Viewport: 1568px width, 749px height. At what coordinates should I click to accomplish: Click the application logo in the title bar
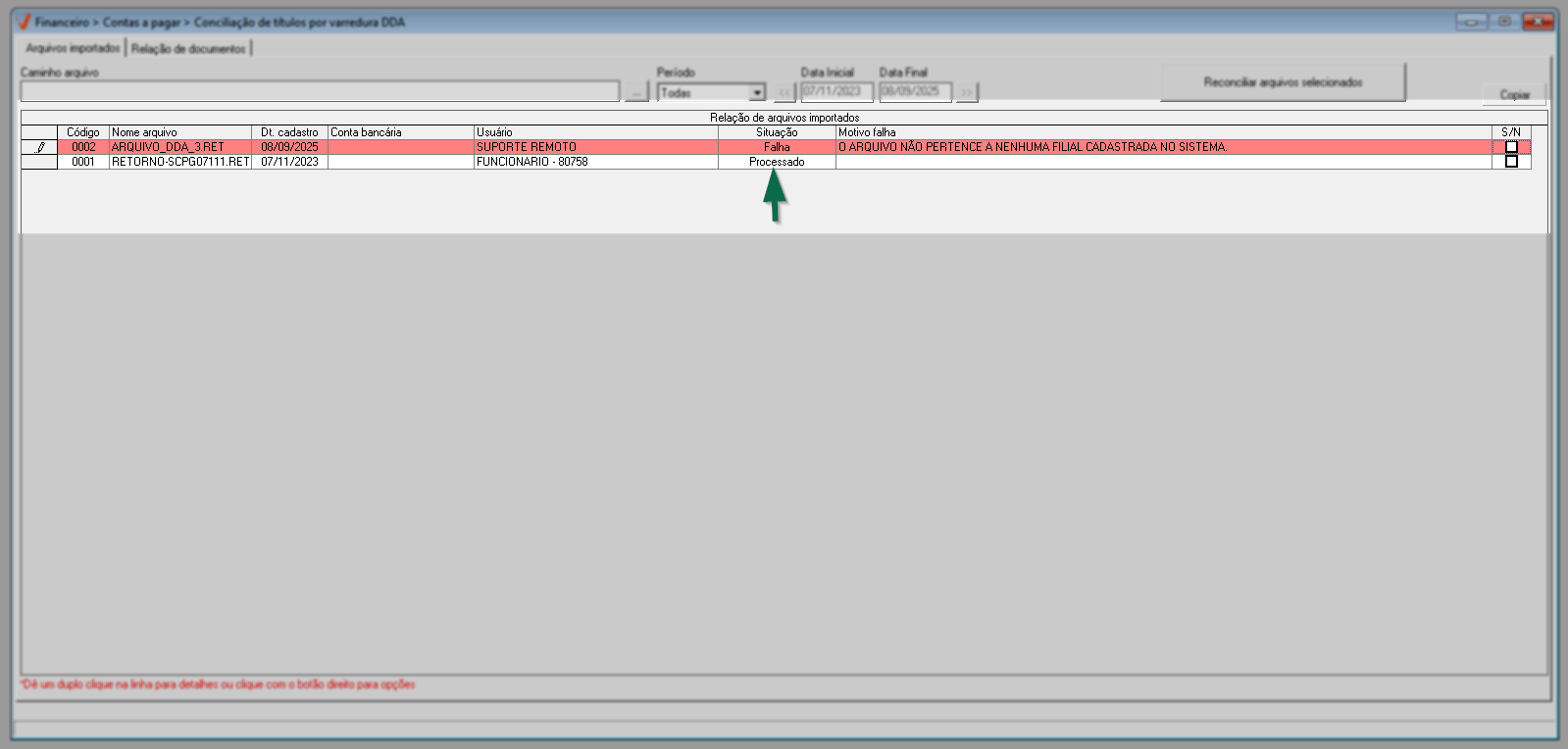tap(25, 22)
